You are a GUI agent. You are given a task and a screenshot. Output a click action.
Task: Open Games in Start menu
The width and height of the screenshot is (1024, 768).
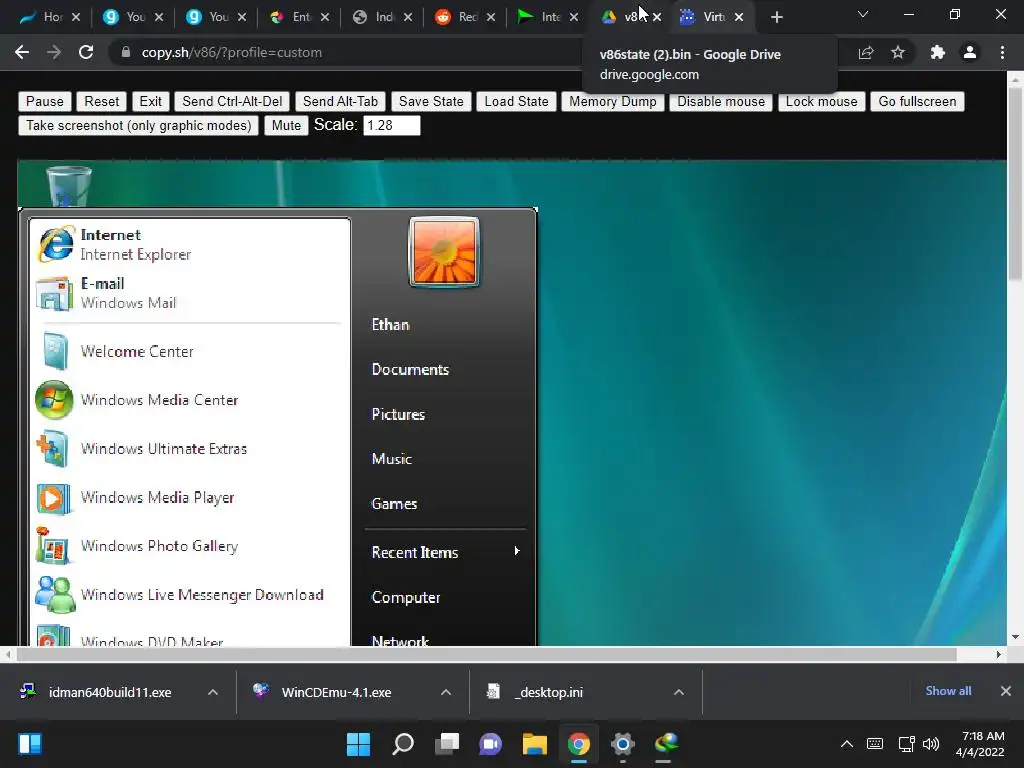coord(394,504)
